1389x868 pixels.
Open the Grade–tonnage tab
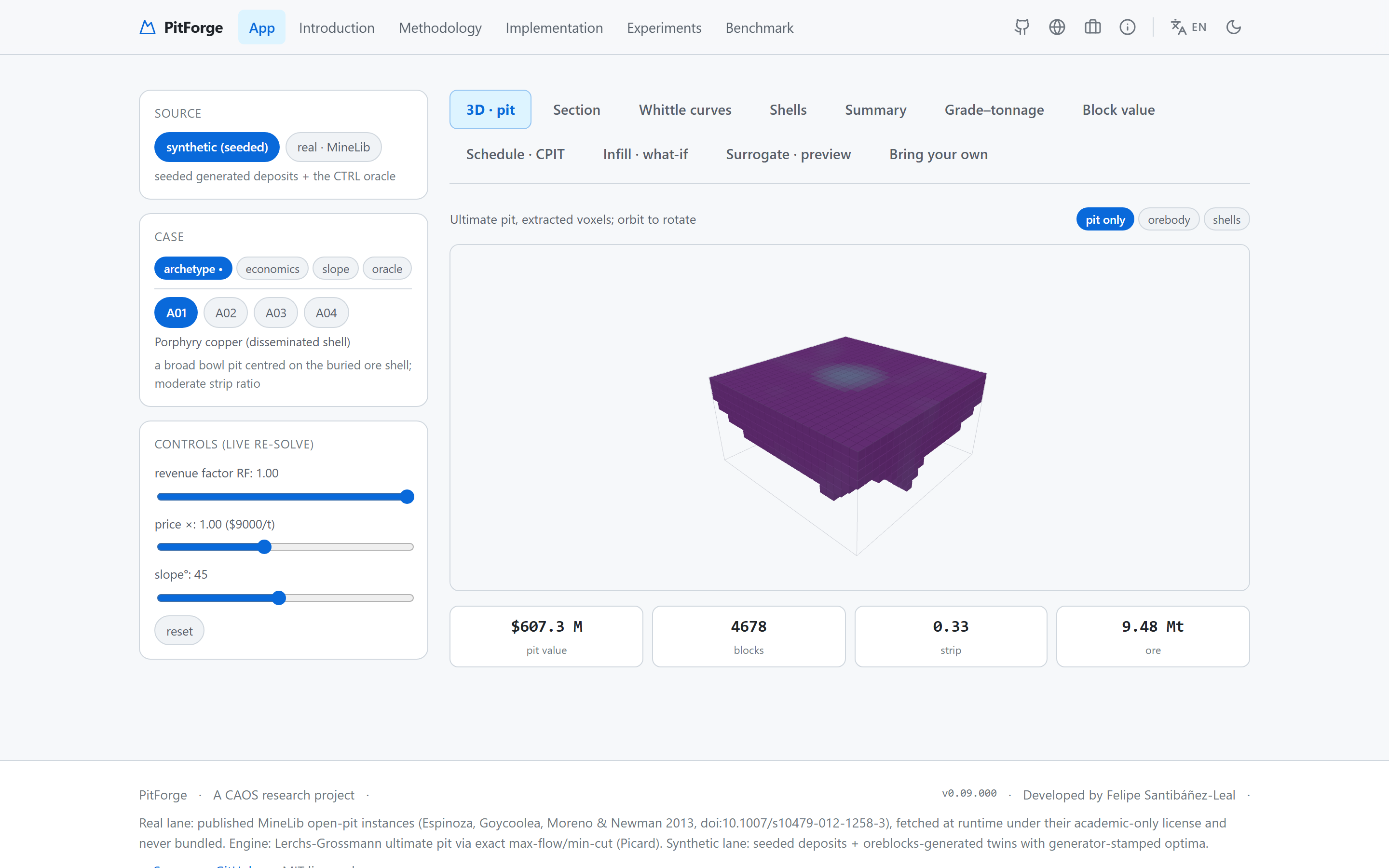click(x=994, y=109)
